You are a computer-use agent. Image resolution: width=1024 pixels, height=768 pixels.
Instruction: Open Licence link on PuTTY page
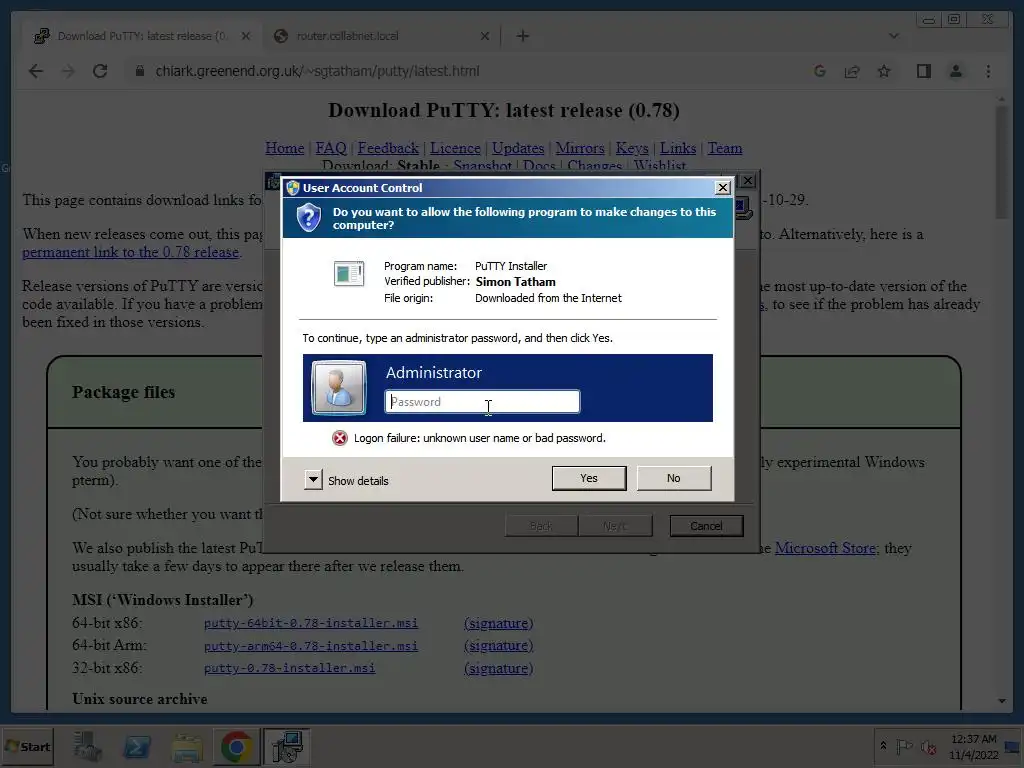click(x=455, y=148)
